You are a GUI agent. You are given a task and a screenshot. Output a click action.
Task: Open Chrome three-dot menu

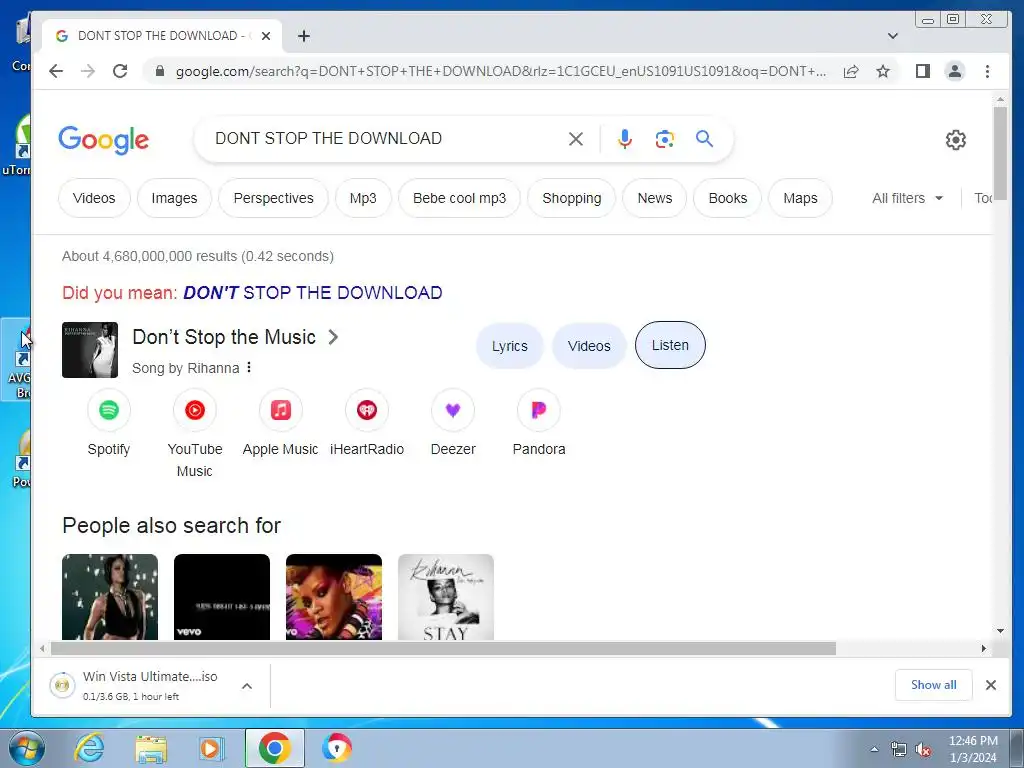pyautogui.click(x=987, y=71)
